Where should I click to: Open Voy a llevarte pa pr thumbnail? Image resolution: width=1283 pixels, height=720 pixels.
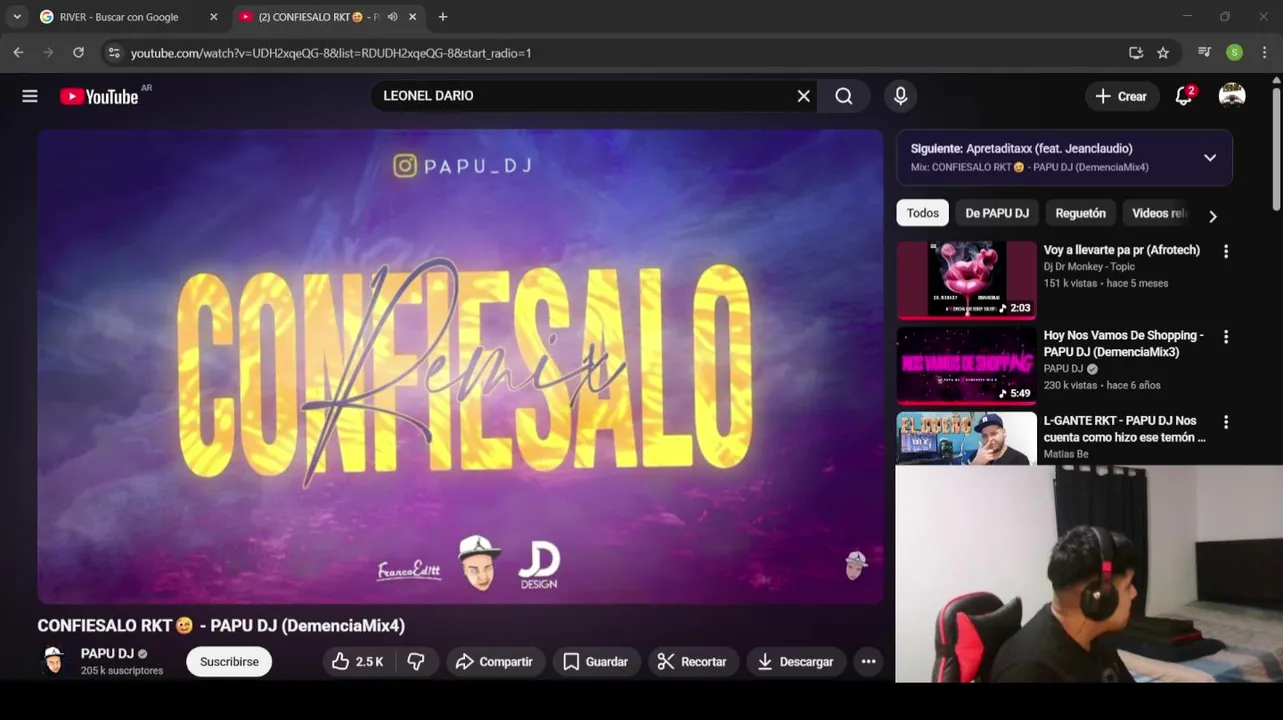pyautogui.click(x=966, y=280)
